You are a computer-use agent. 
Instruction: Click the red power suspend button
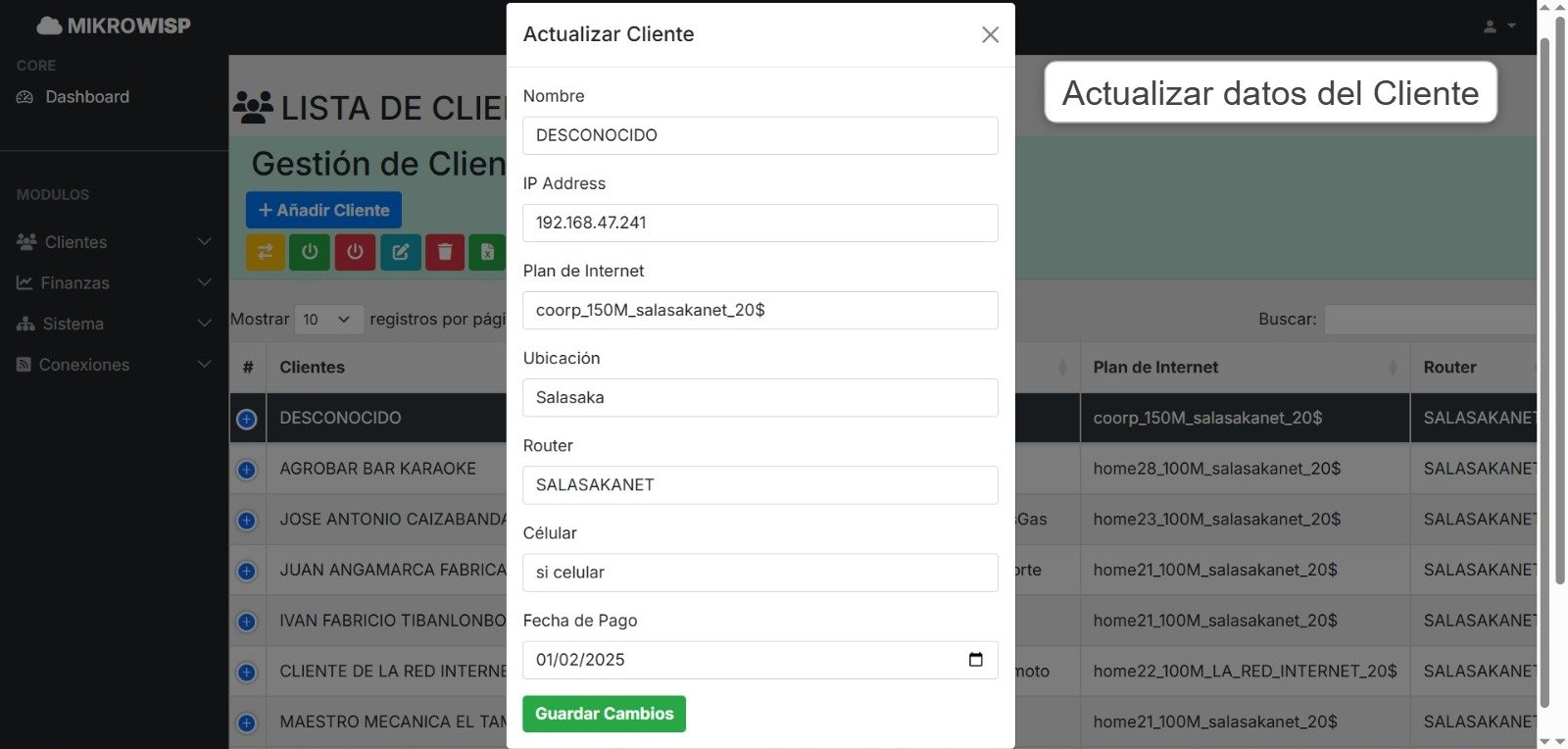pyautogui.click(x=355, y=252)
